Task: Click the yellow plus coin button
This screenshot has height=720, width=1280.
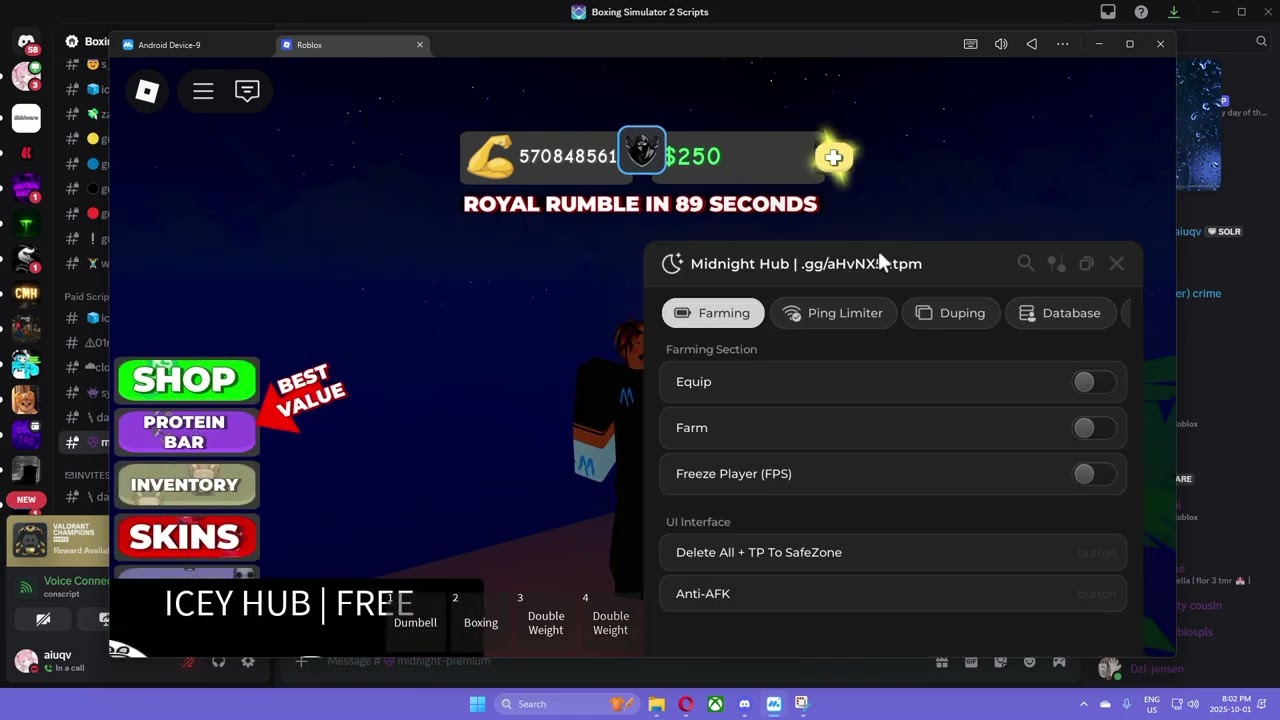Action: 834,157
